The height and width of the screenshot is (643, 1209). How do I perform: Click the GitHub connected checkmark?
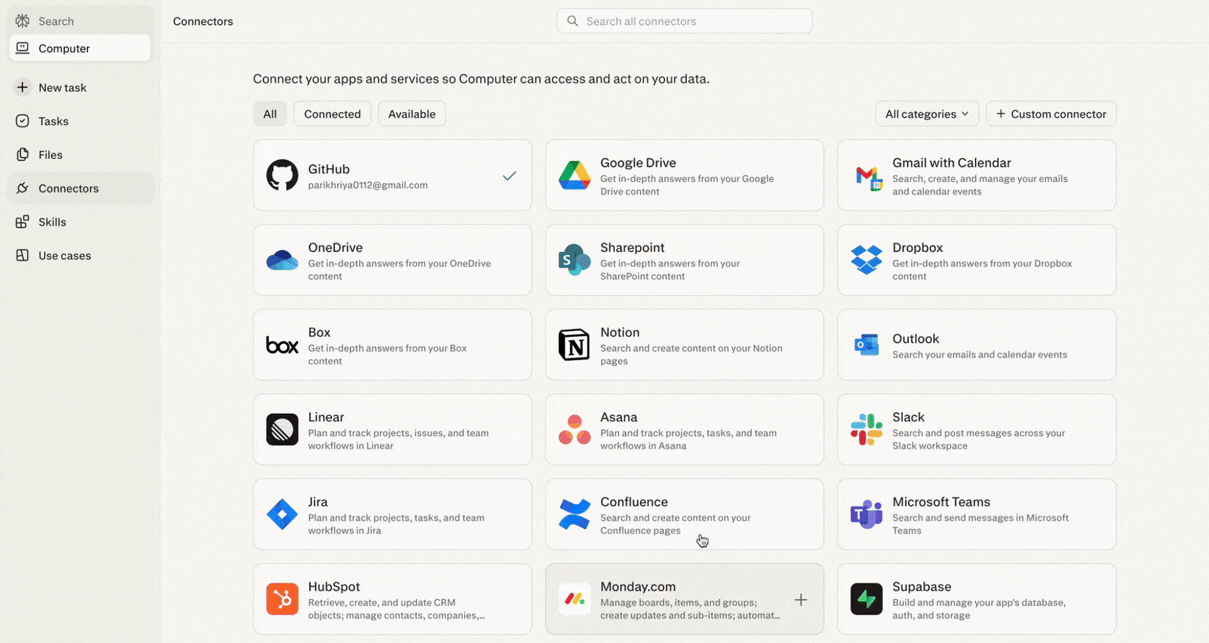(x=509, y=176)
